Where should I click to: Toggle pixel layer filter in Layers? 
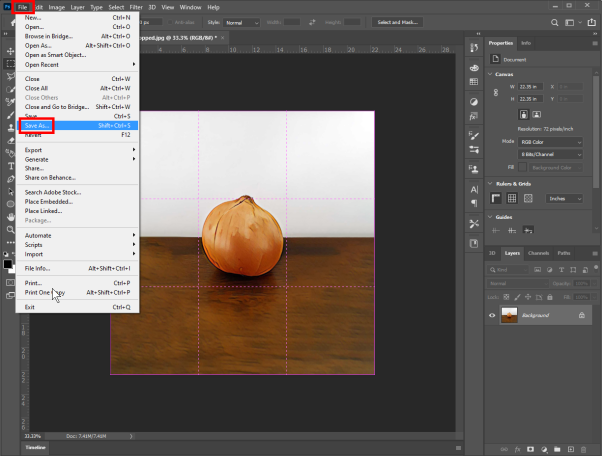[x=538, y=270]
